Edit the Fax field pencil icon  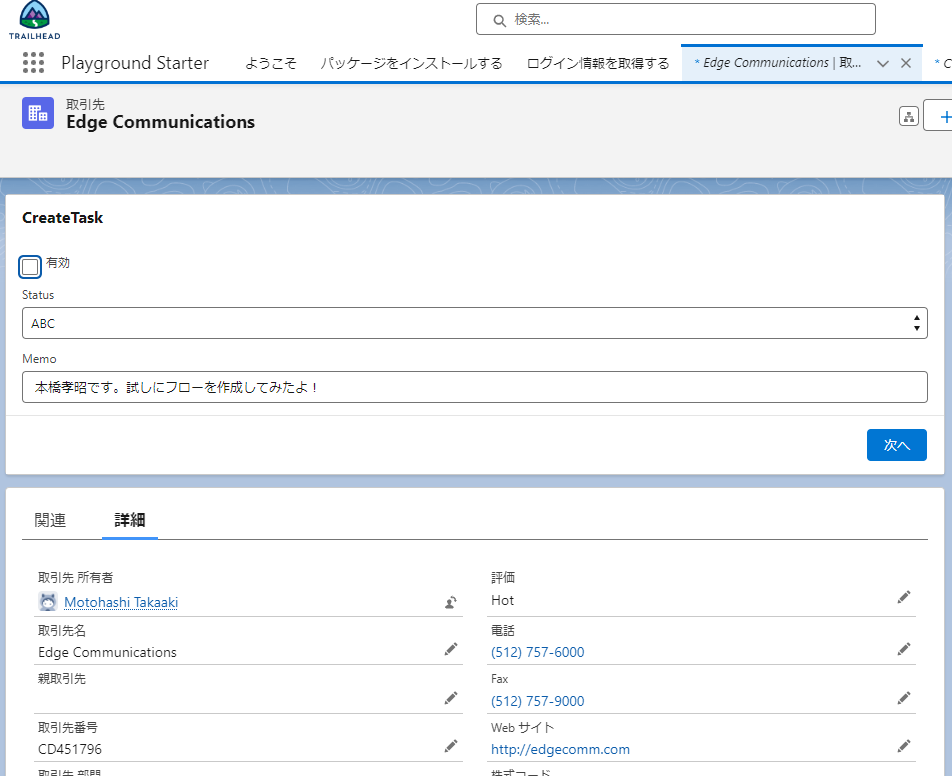pos(903,698)
